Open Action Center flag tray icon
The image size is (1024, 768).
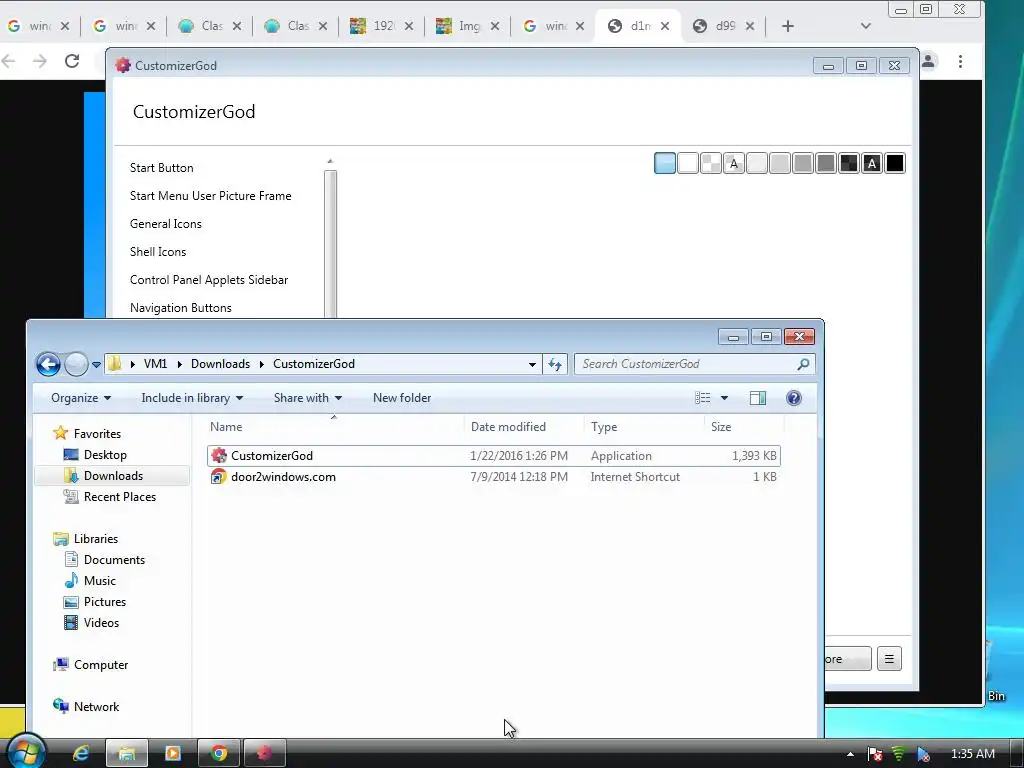[875, 754]
